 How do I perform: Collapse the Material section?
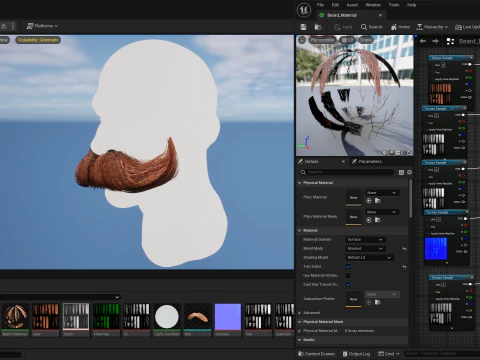(299, 231)
